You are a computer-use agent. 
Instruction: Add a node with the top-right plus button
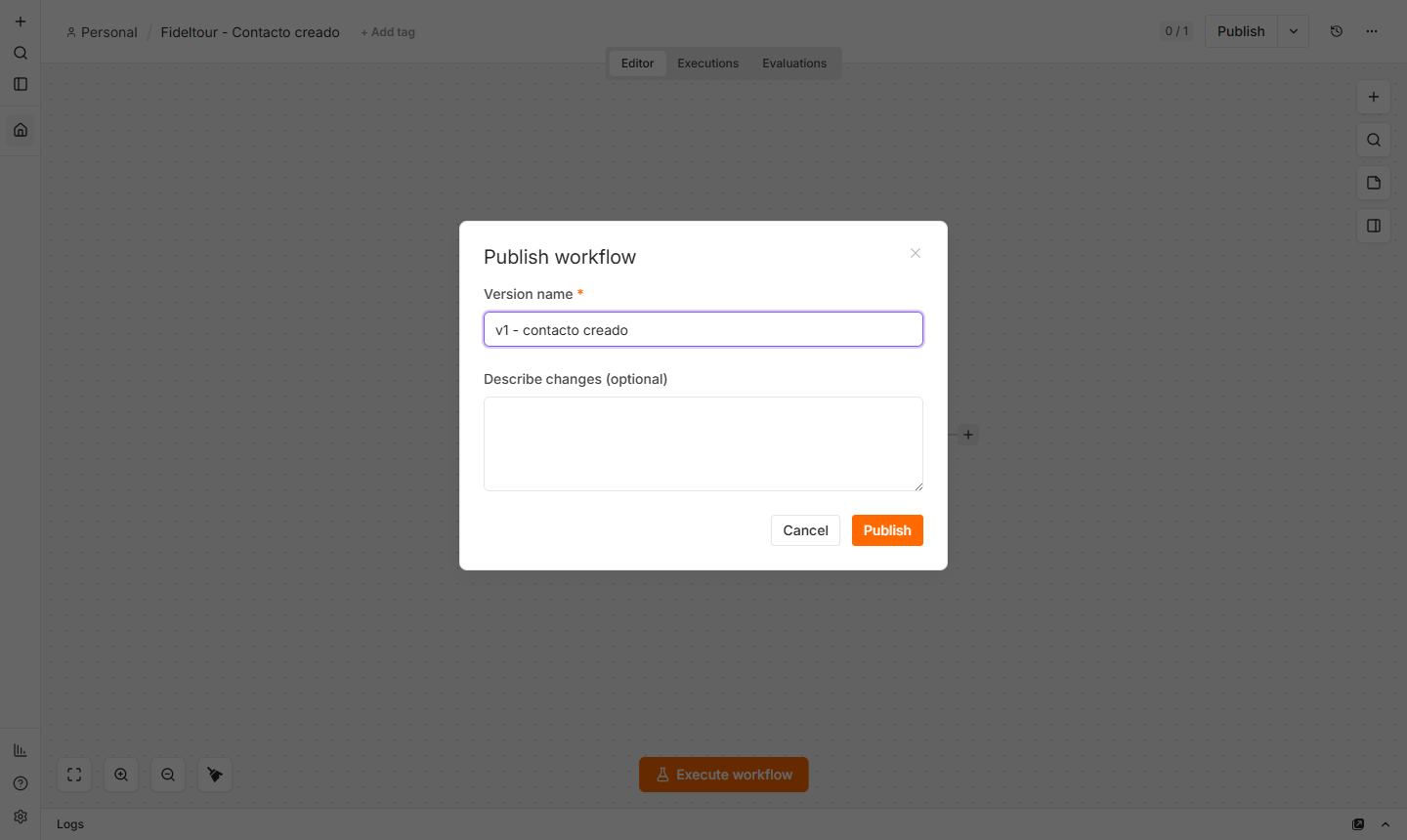(1374, 97)
